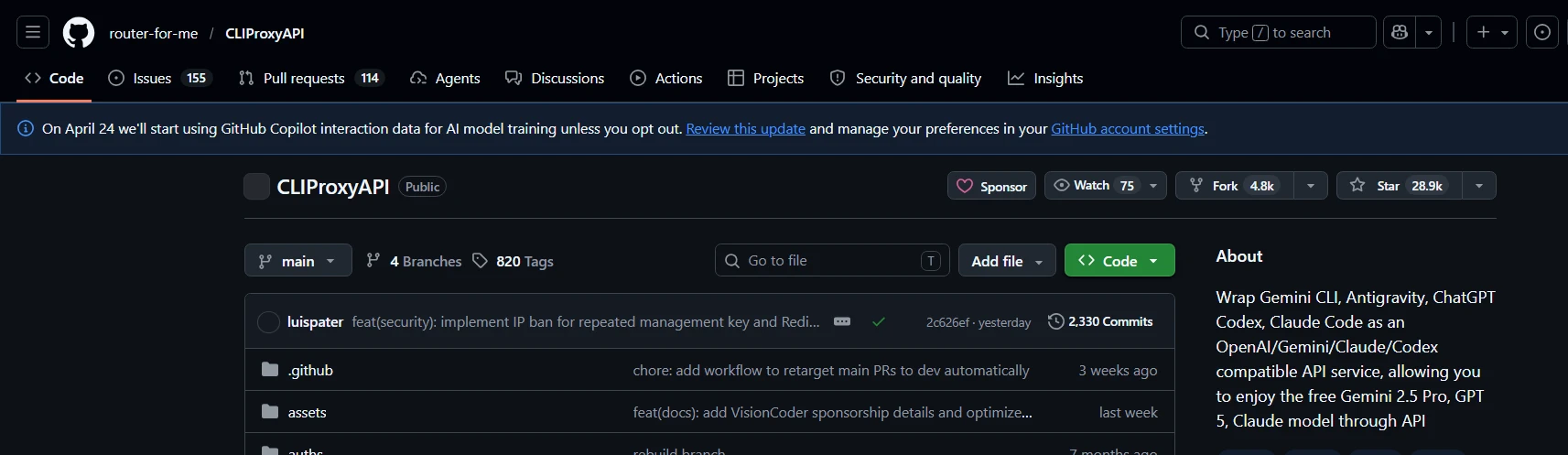Open the router-for-me owner link
The width and height of the screenshot is (1568, 455).
point(153,33)
